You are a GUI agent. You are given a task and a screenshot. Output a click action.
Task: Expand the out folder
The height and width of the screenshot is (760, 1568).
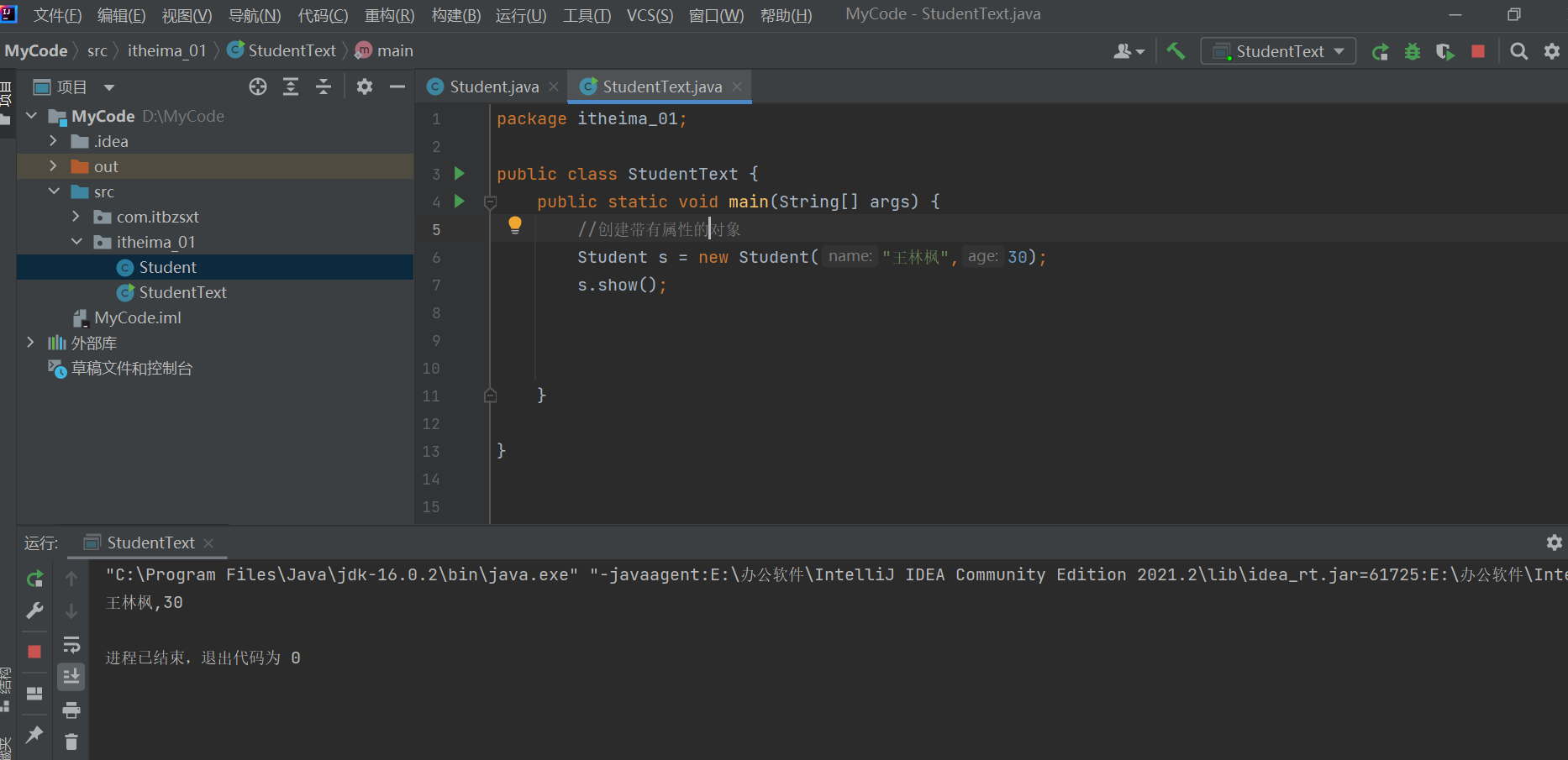coord(53,166)
